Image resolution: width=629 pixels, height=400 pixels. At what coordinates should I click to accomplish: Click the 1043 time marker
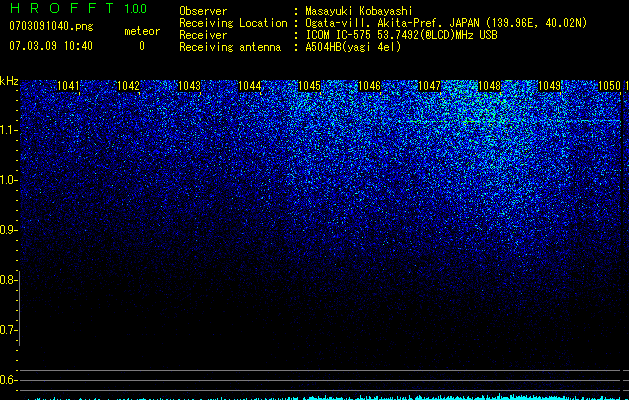tap(189, 86)
